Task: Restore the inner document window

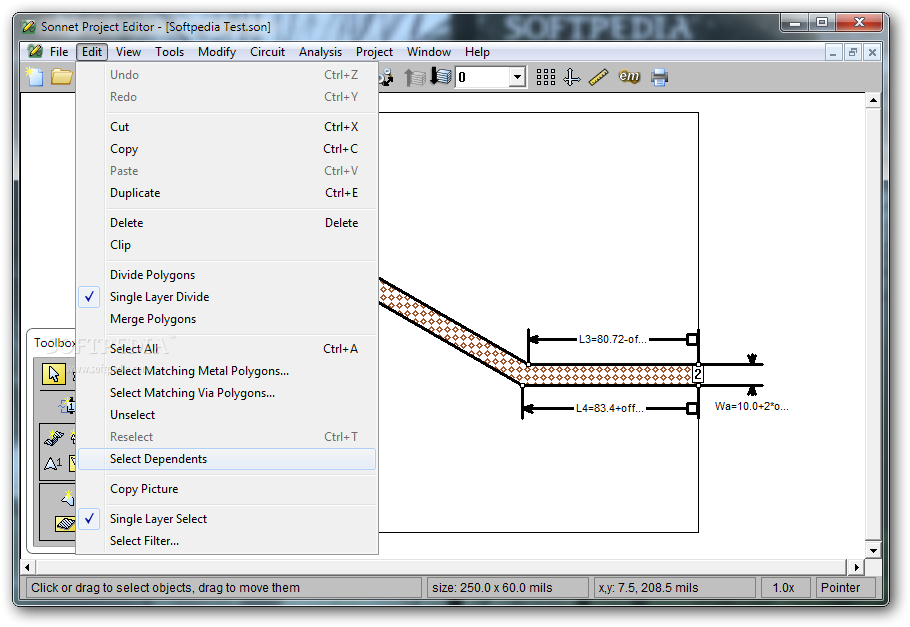Action: [x=853, y=52]
